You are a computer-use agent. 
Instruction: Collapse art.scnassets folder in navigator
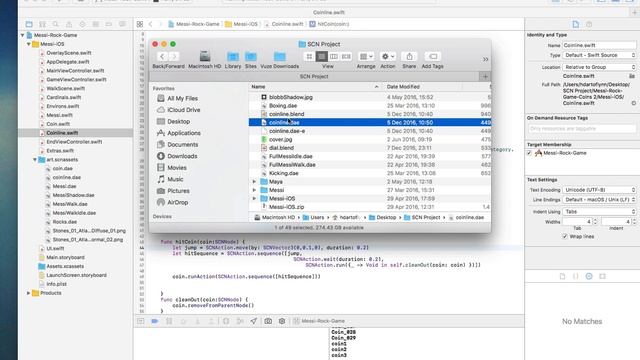coord(35,160)
